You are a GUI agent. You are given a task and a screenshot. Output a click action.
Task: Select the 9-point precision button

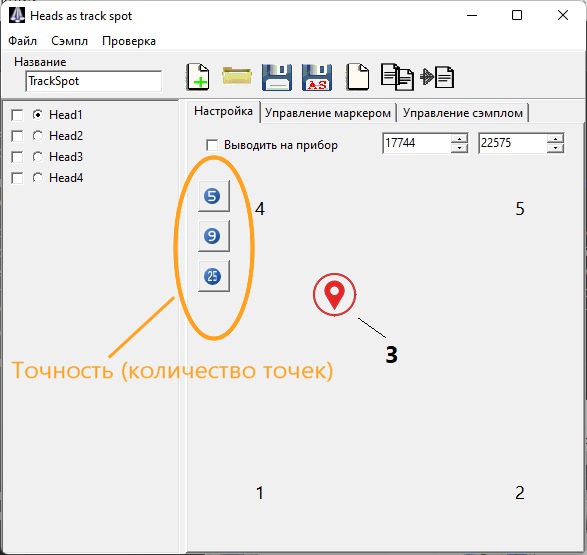(213, 236)
